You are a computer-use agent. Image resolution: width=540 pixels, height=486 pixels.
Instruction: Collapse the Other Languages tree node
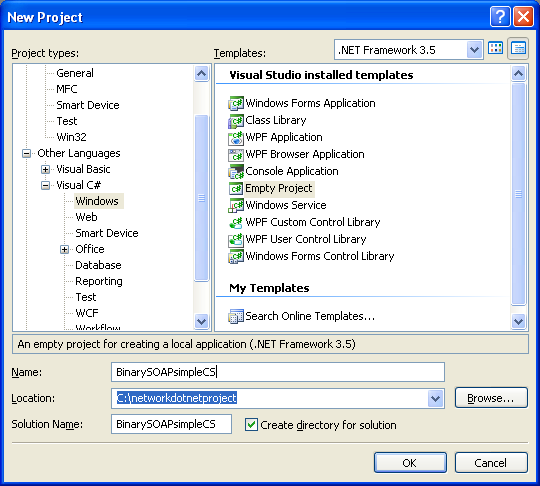click(x=27, y=153)
